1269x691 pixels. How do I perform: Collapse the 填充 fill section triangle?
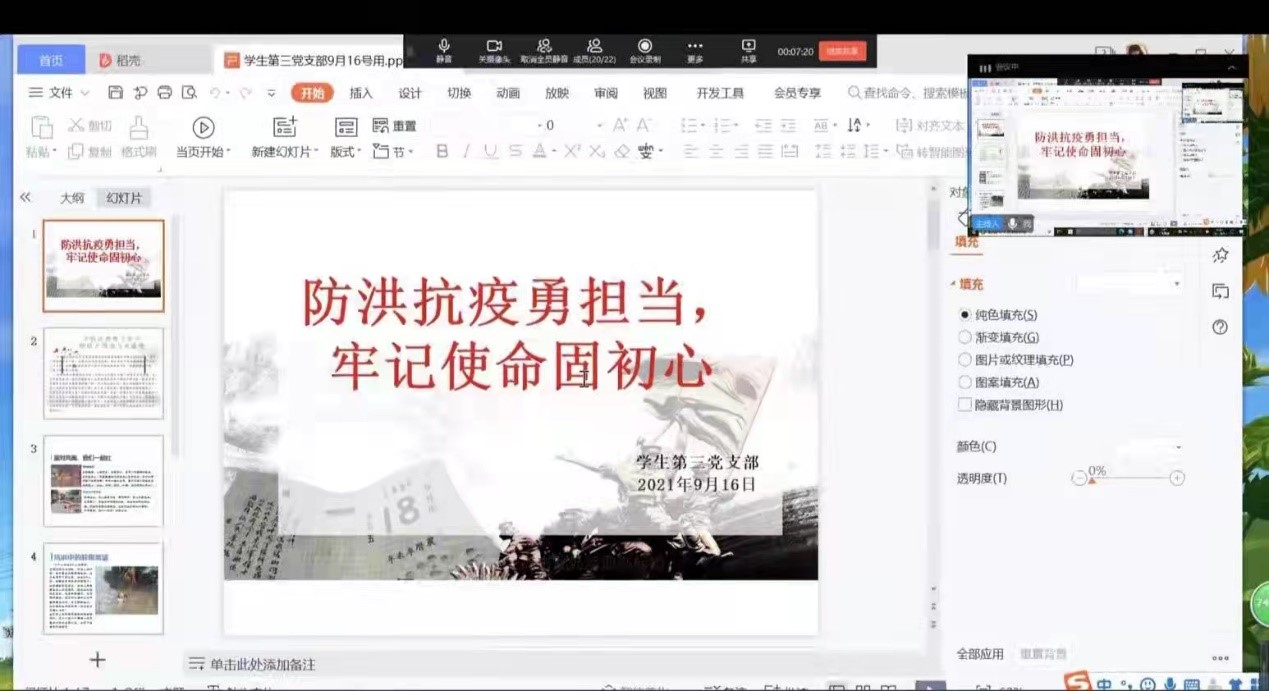pyautogui.click(x=953, y=284)
